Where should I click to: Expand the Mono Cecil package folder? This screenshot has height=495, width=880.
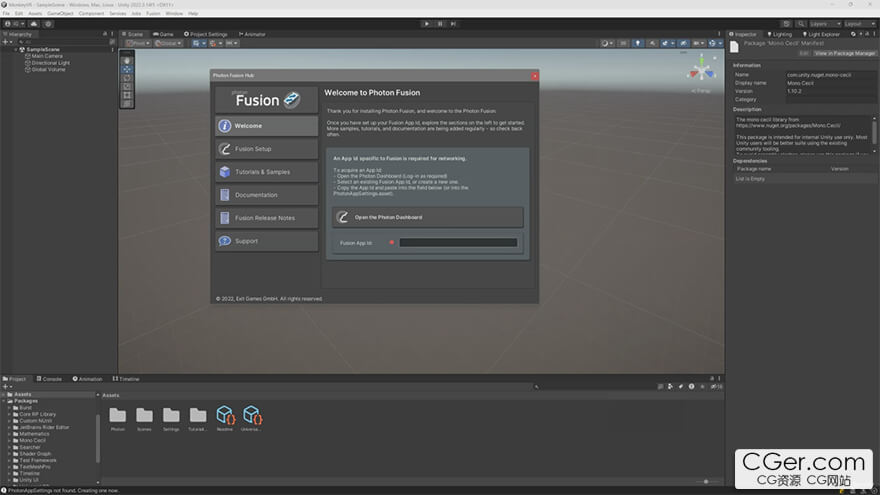click(10, 441)
